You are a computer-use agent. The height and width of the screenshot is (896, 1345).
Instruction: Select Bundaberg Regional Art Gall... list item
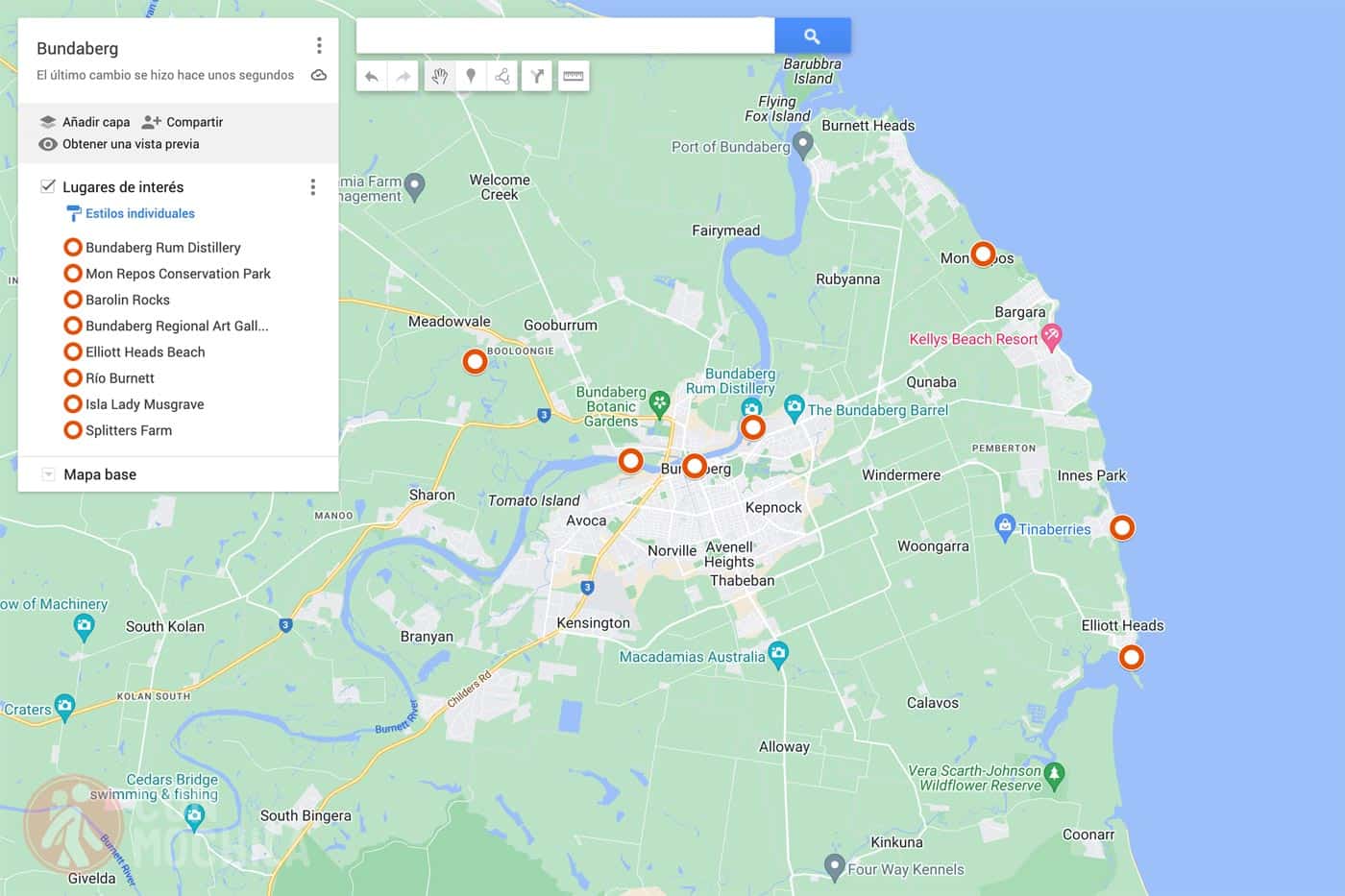(x=178, y=326)
